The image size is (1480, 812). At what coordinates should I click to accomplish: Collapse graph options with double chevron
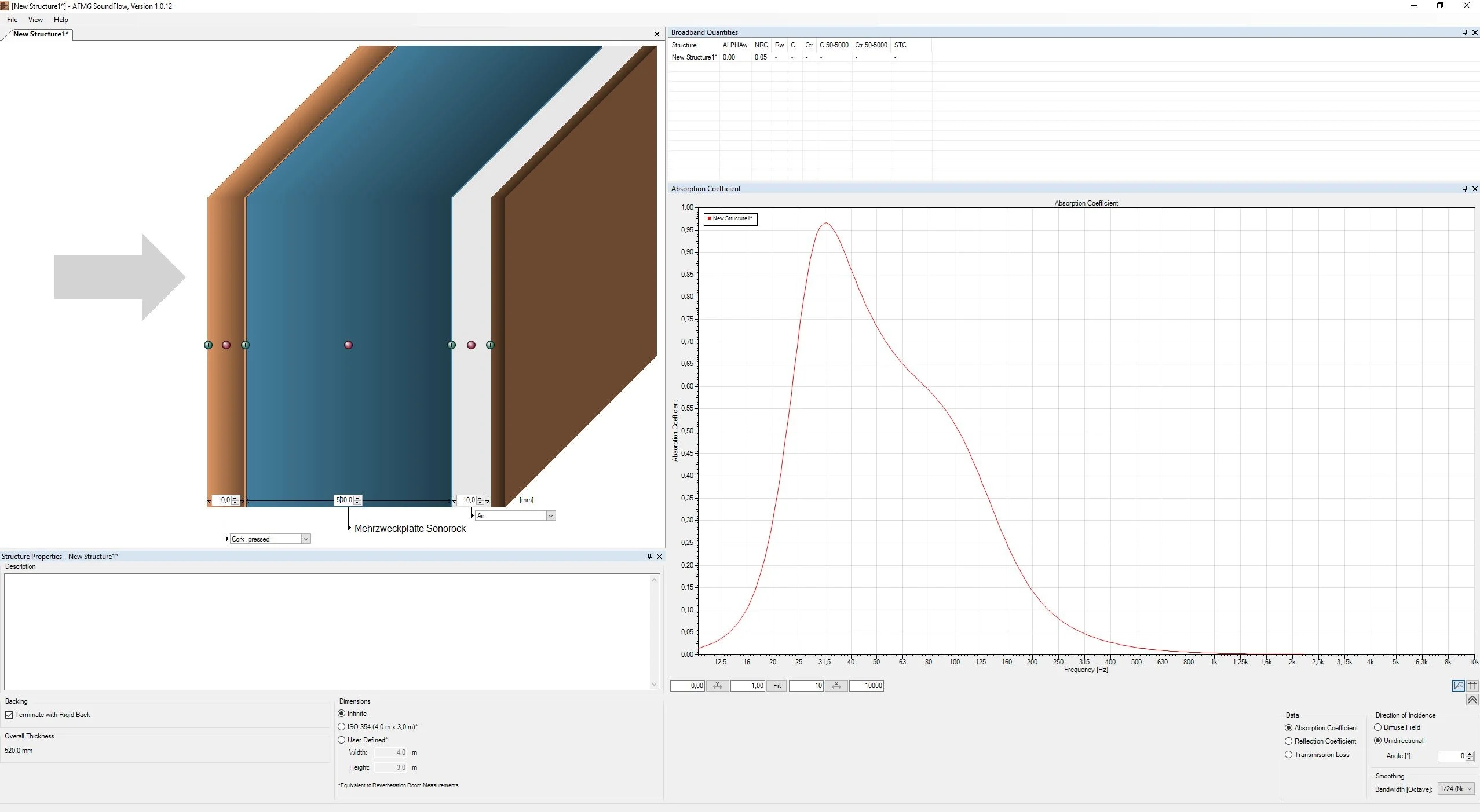click(x=1472, y=700)
